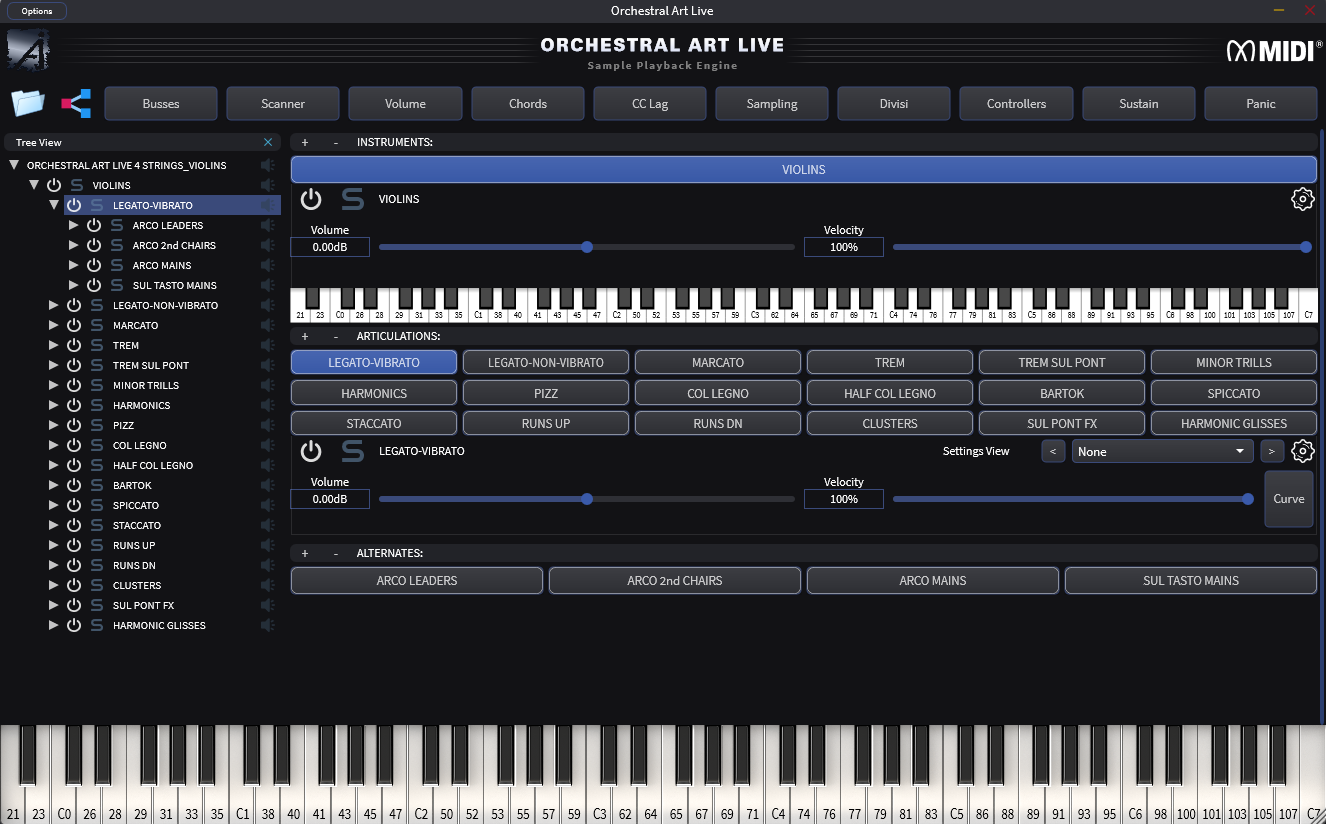Open the Busses panel
1326x824 pixels.
(161, 103)
